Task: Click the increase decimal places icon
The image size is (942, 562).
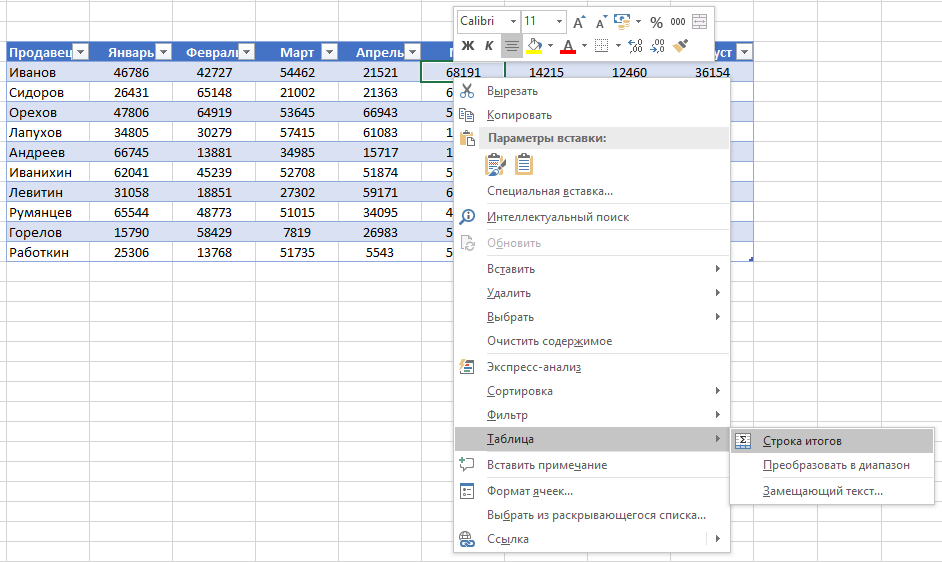Action: point(635,46)
